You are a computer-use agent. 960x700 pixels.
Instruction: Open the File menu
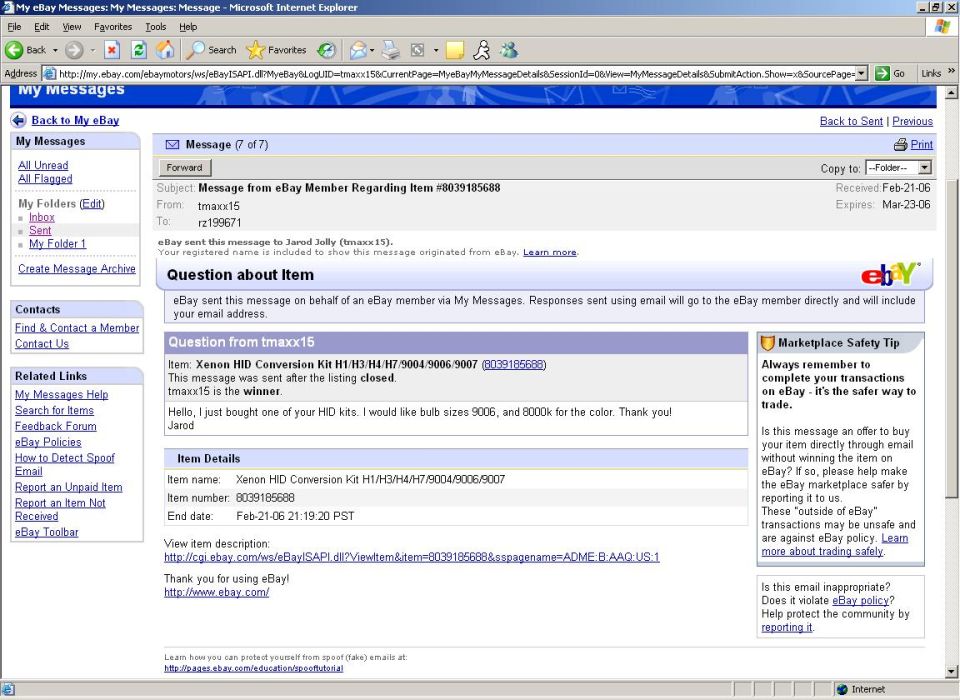(14, 27)
